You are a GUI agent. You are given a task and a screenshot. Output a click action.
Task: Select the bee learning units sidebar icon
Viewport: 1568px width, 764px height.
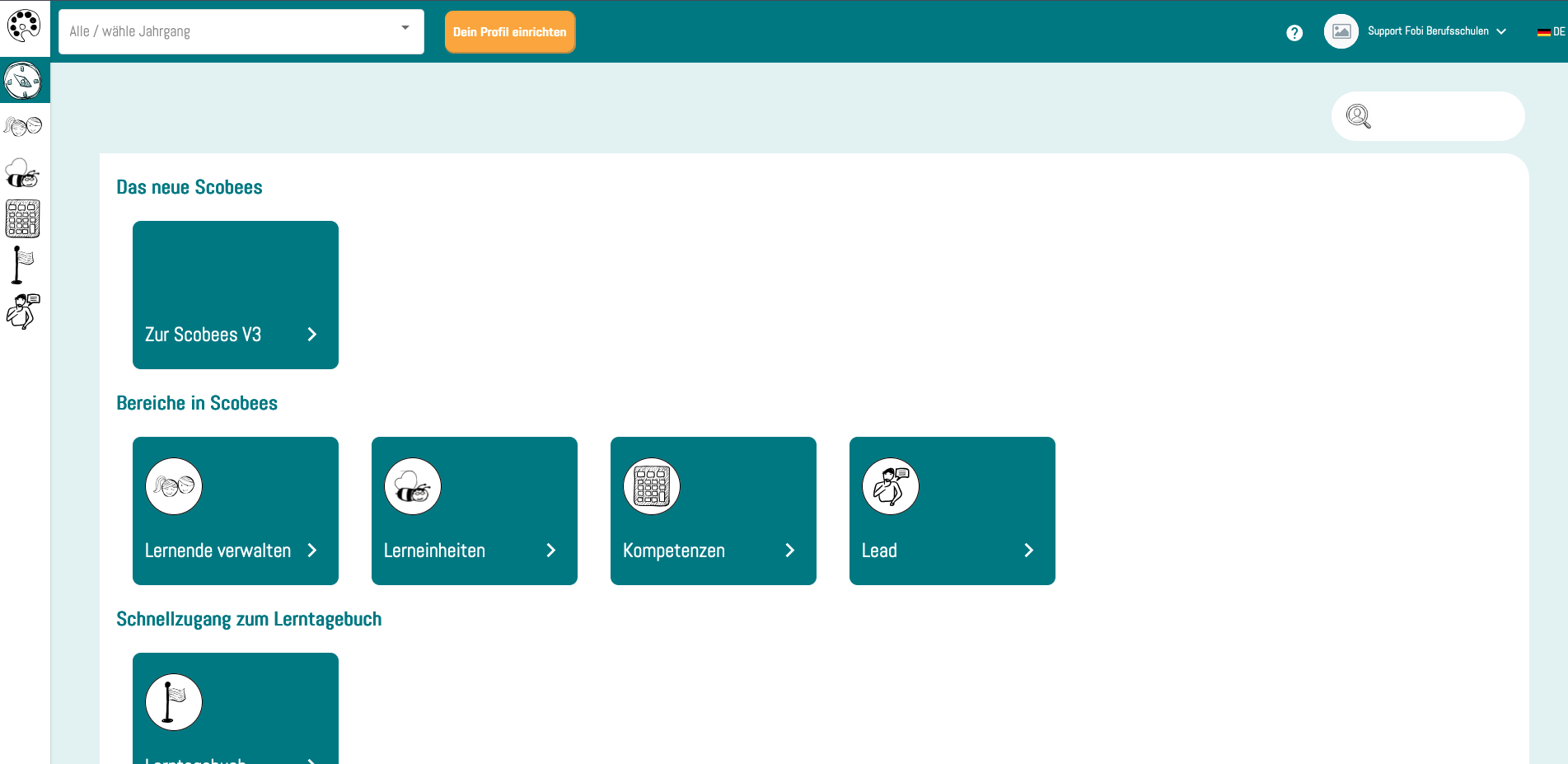[22, 173]
